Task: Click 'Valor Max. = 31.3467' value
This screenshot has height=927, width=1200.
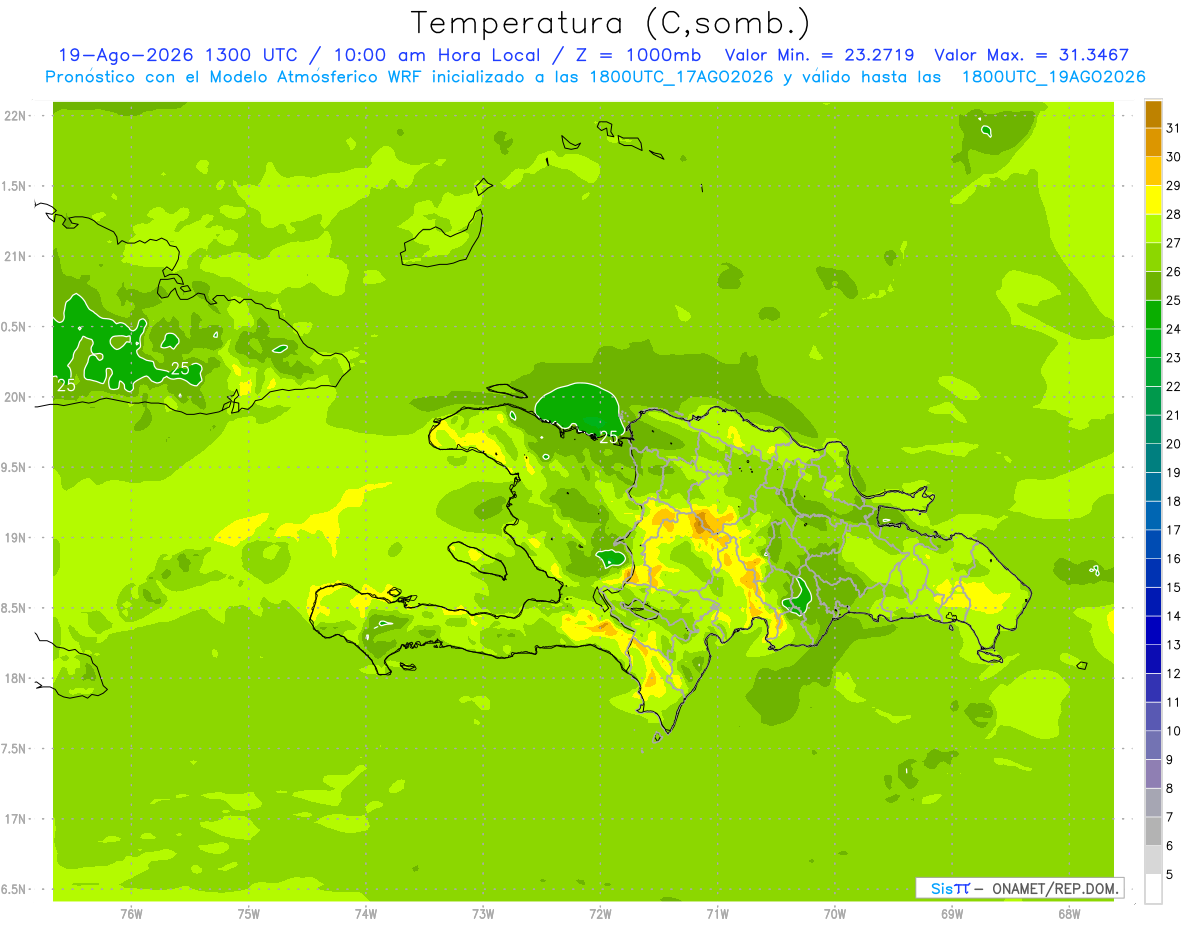Action: (1032, 55)
